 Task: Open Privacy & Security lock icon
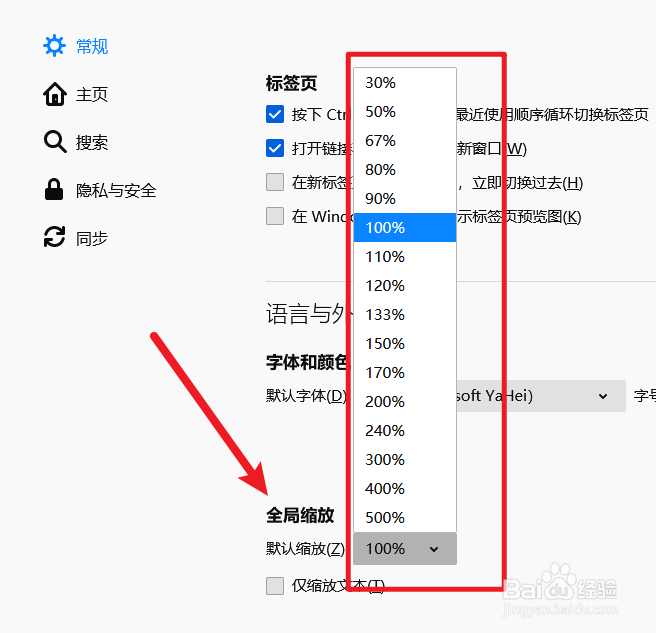[x=54, y=190]
